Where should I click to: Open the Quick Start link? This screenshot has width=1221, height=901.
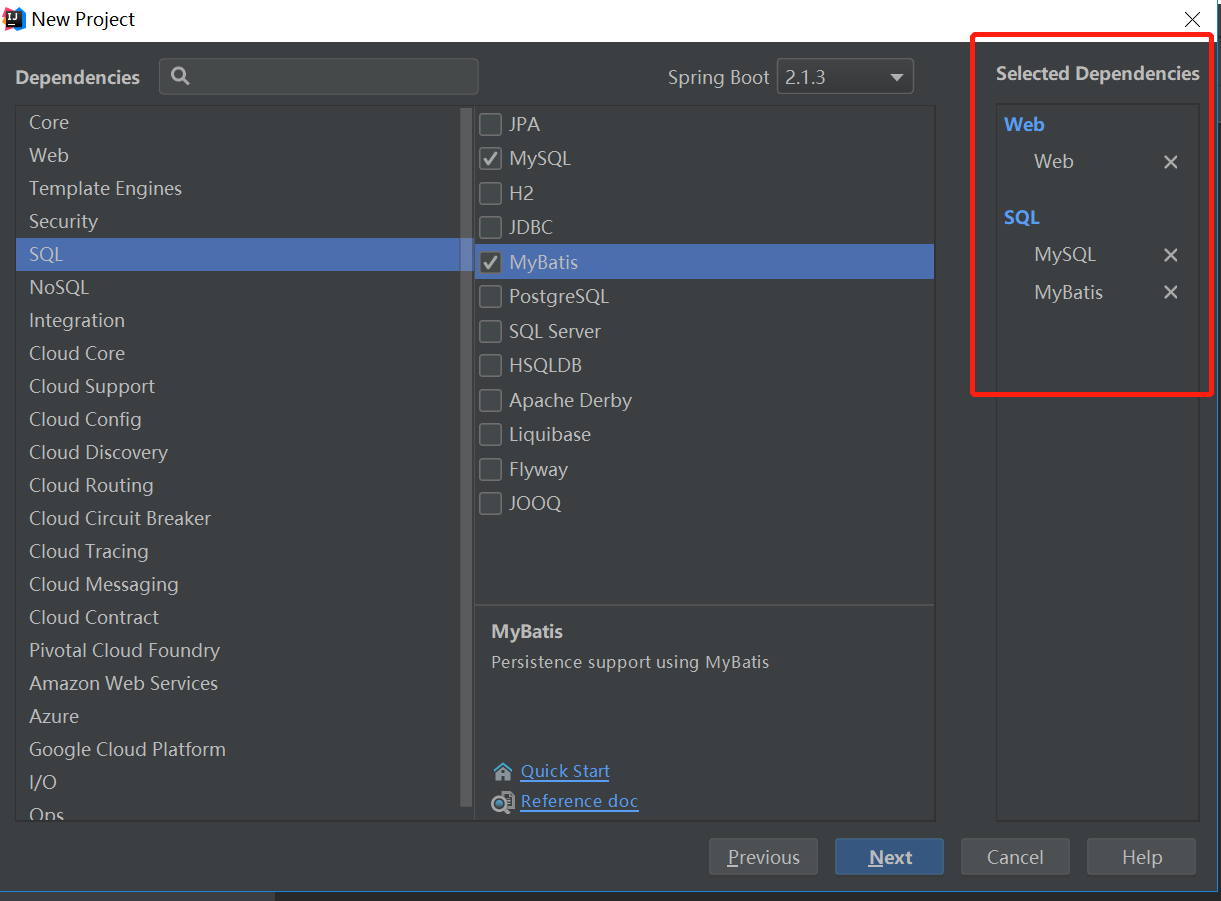pyautogui.click(x=565, y=771)
